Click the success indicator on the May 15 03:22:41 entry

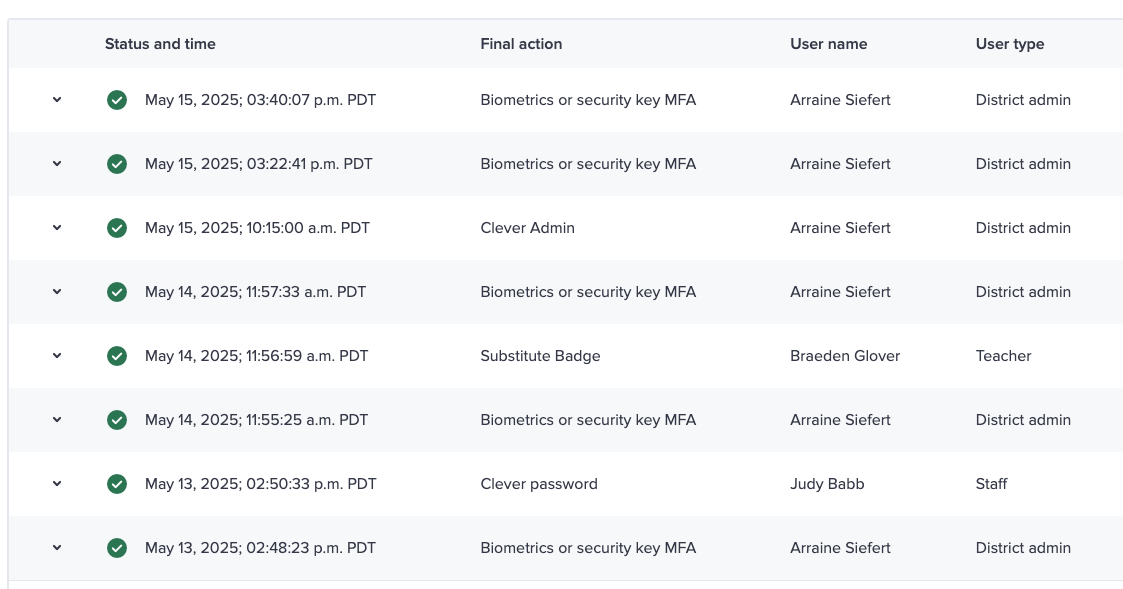point(117,163)
